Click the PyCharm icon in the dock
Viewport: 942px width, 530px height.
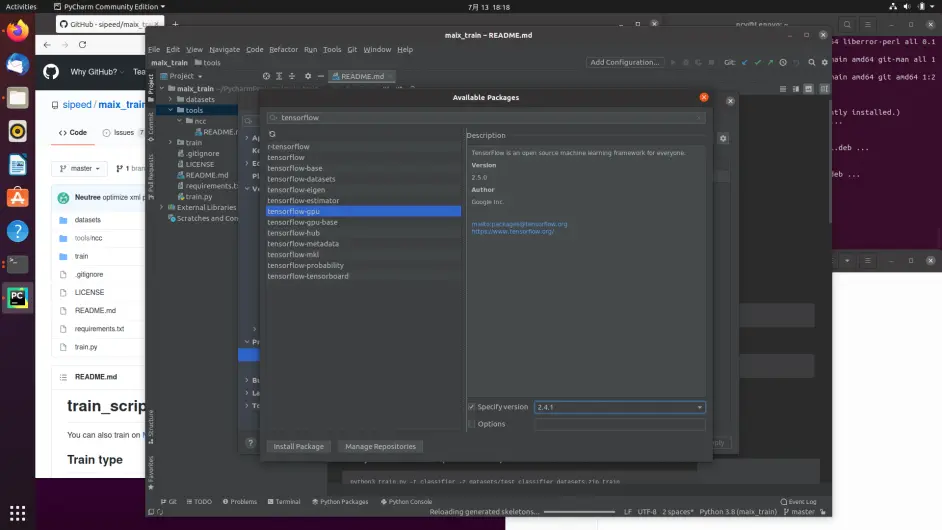(x=17, y=297)
